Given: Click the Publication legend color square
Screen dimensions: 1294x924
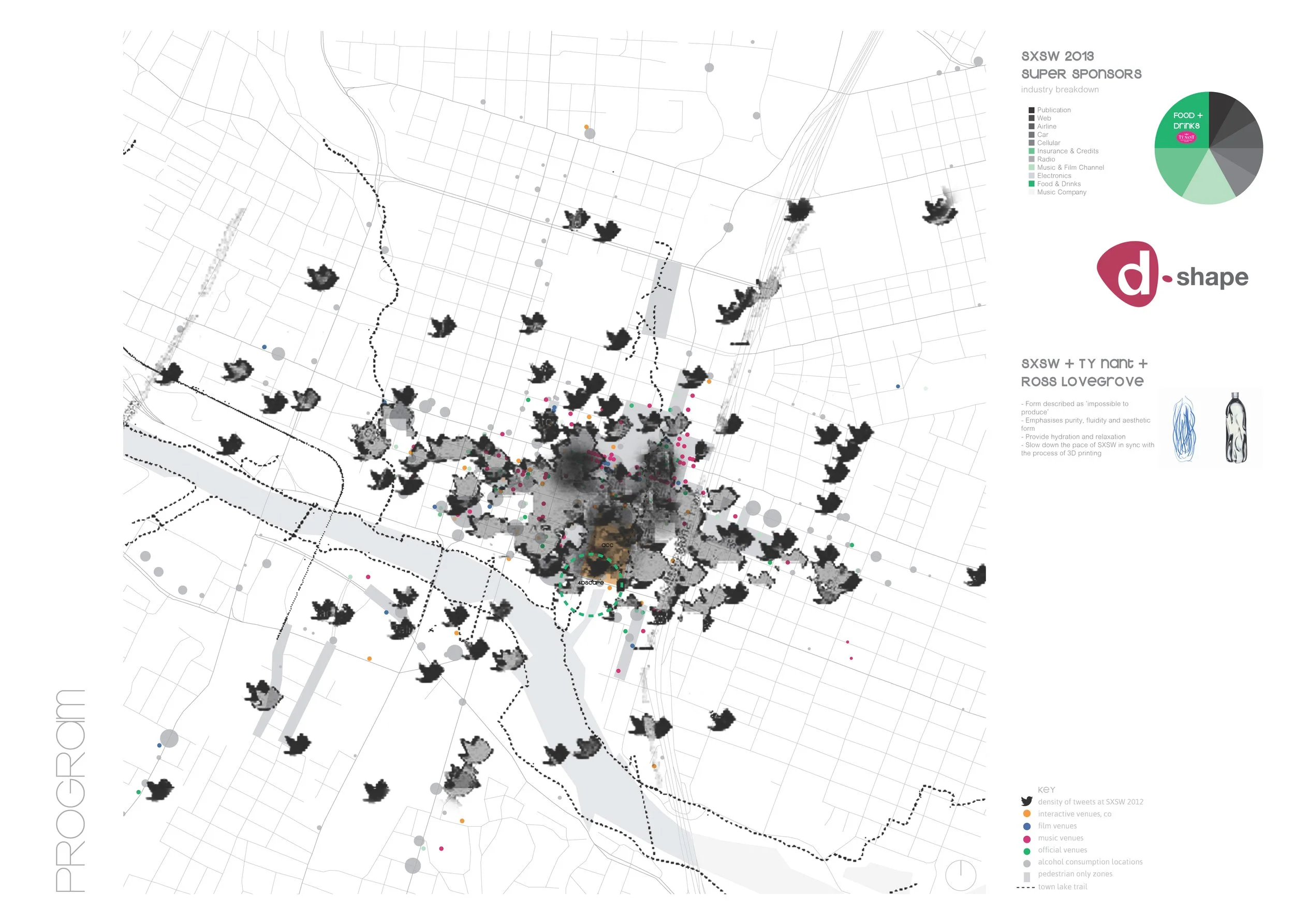Looking at the screenshot, I should [x=1031, y=110].
